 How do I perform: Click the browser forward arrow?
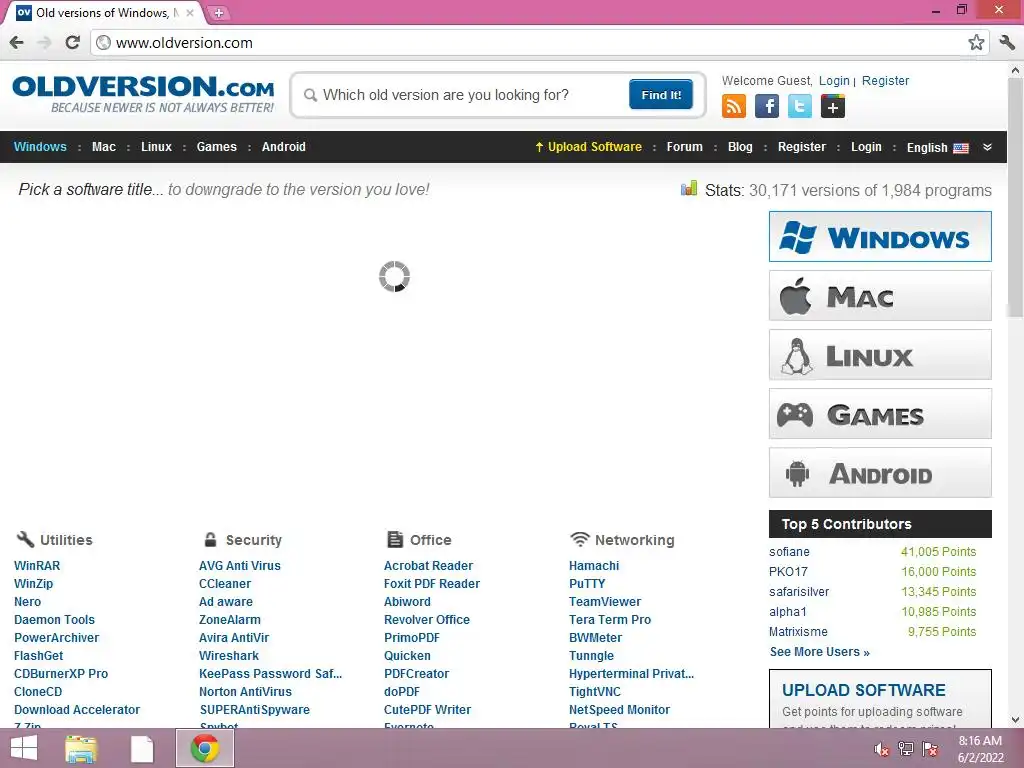[44, 43]
